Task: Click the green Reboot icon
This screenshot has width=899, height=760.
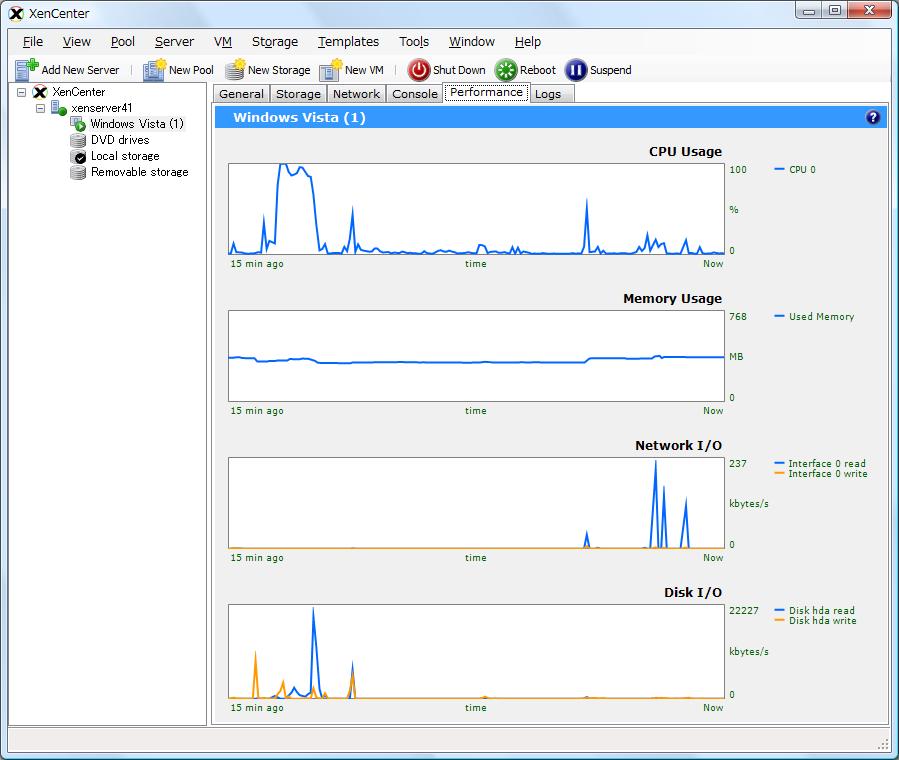Action: pyautogui.click(x=506, y=70)
